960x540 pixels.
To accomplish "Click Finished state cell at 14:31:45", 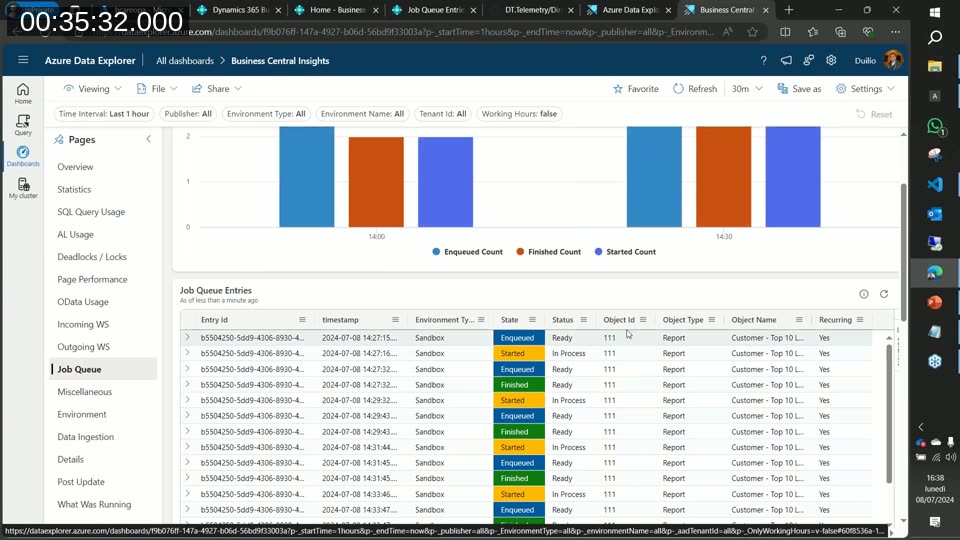I will (x=519, y=479).
